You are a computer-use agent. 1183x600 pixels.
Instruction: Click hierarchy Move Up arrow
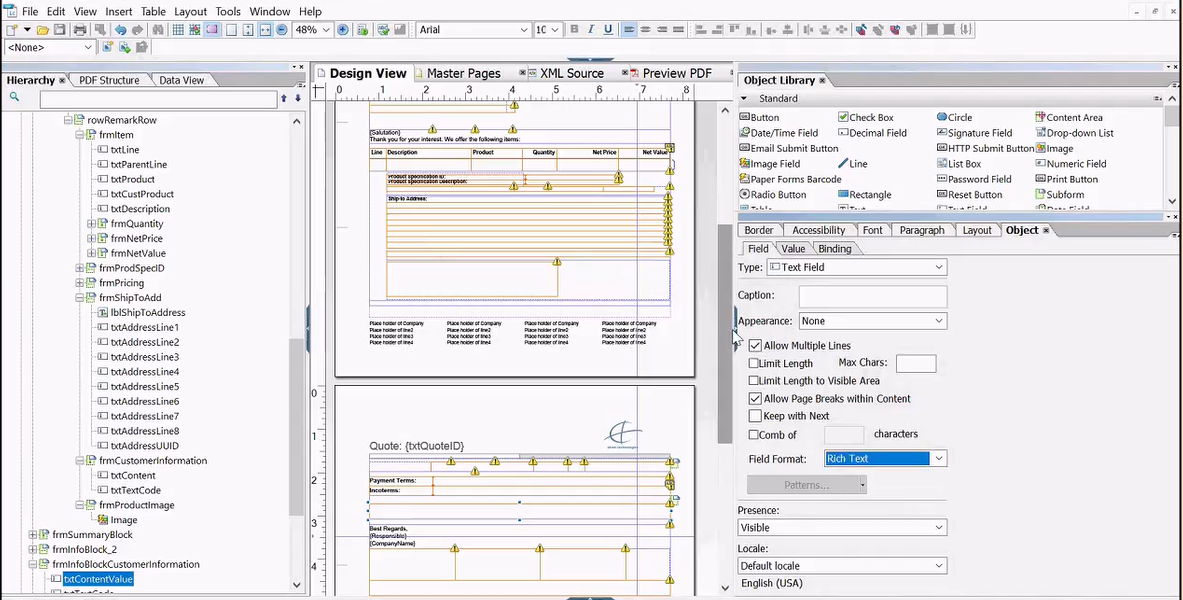coord(284,98)
